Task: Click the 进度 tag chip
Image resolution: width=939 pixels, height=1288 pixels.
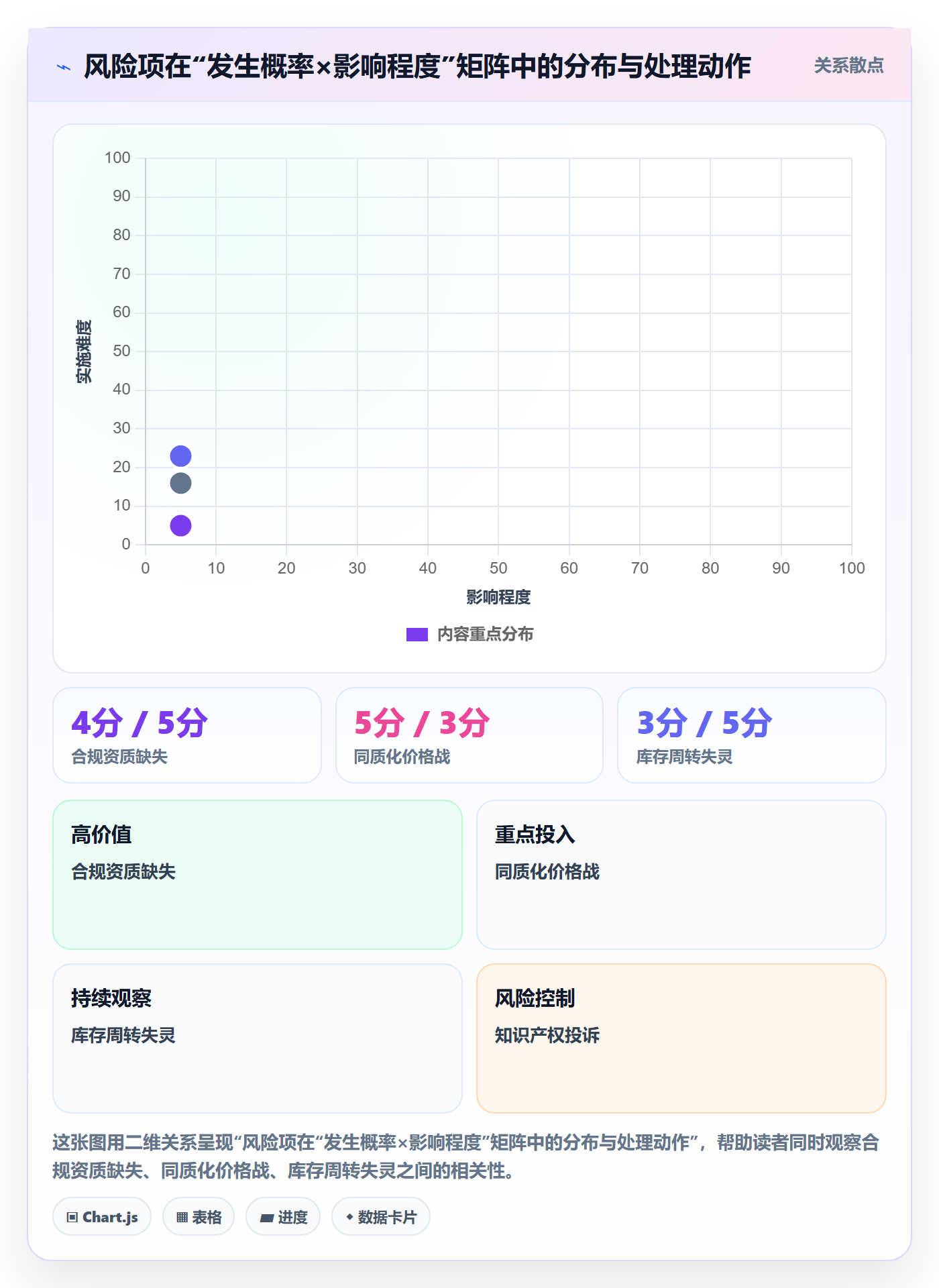Action: click(283, 1216)
